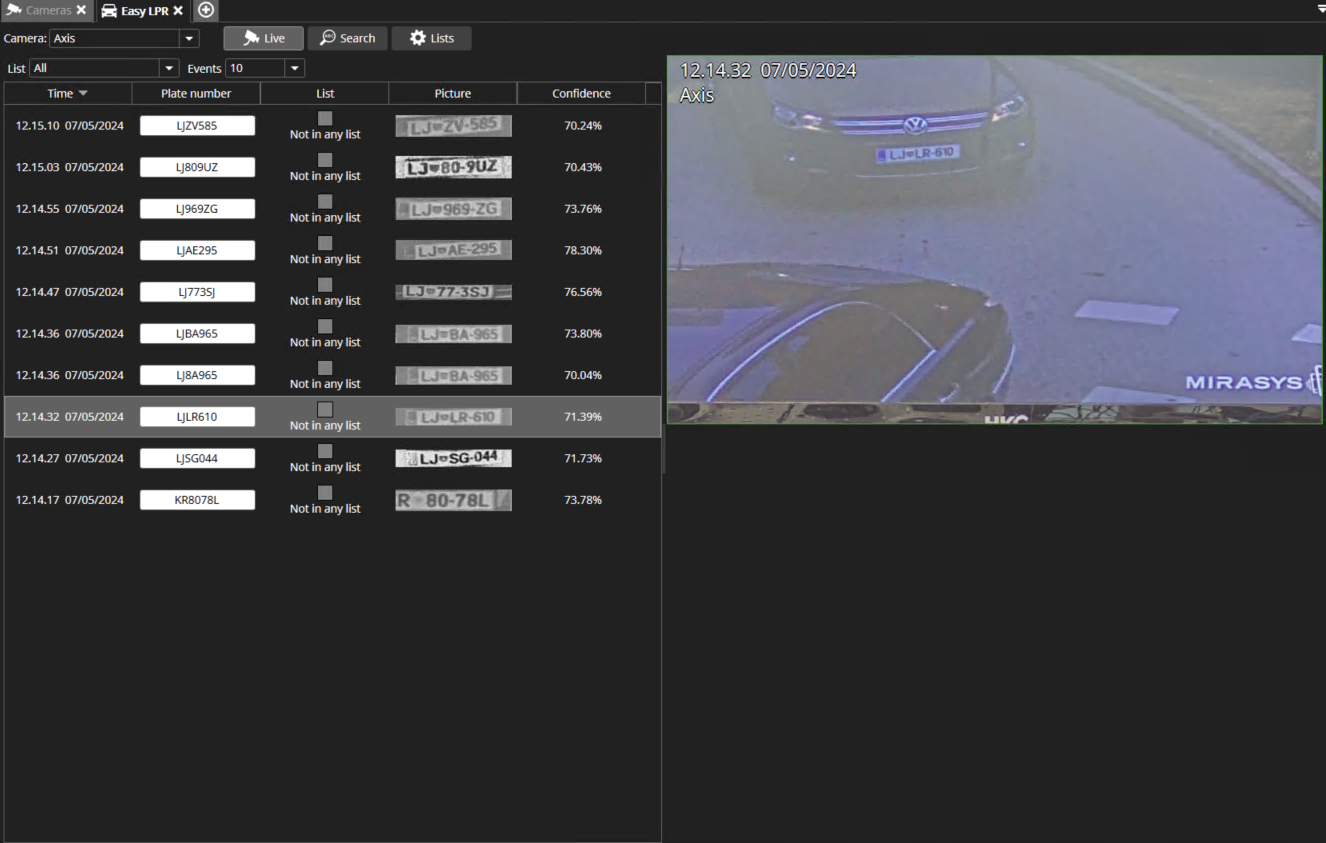Click the camera icon on Cameras tab
This screenshot has height=843, width=1326.
(x=13, y=10)
